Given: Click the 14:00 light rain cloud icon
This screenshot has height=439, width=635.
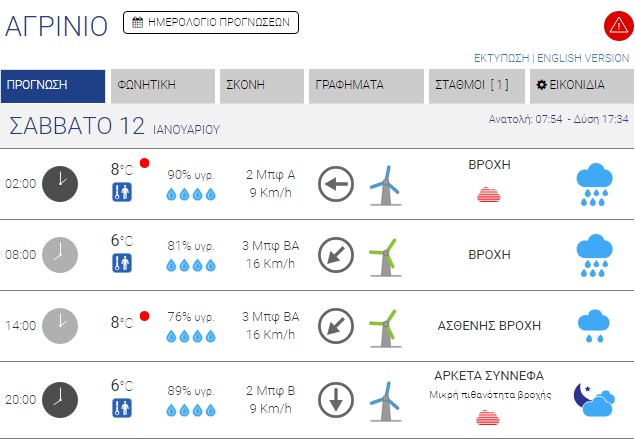Looking at the screenshot, I should (595, 323).
